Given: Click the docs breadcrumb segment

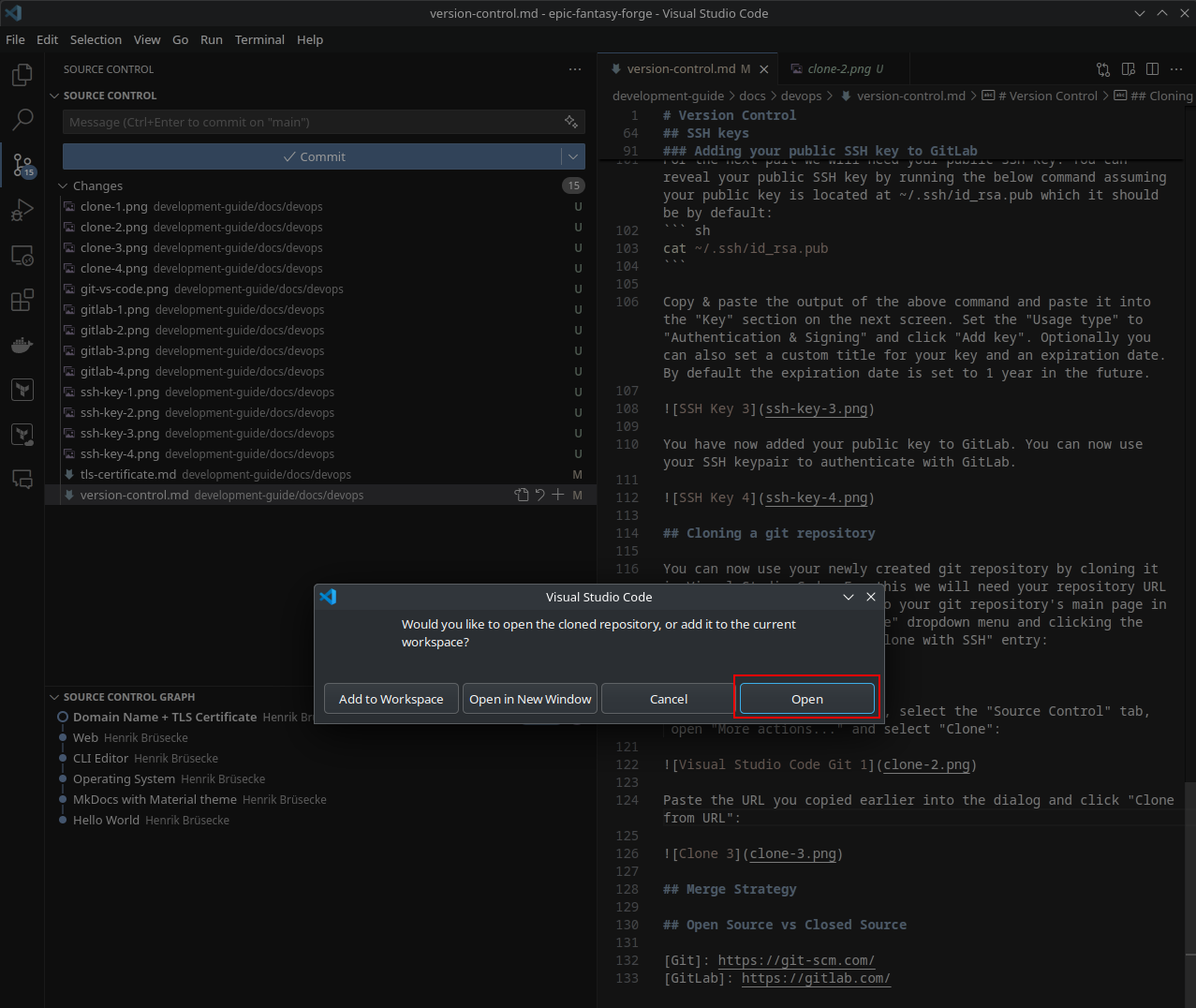Looking at the screenshot, I should tap(752, 96).
